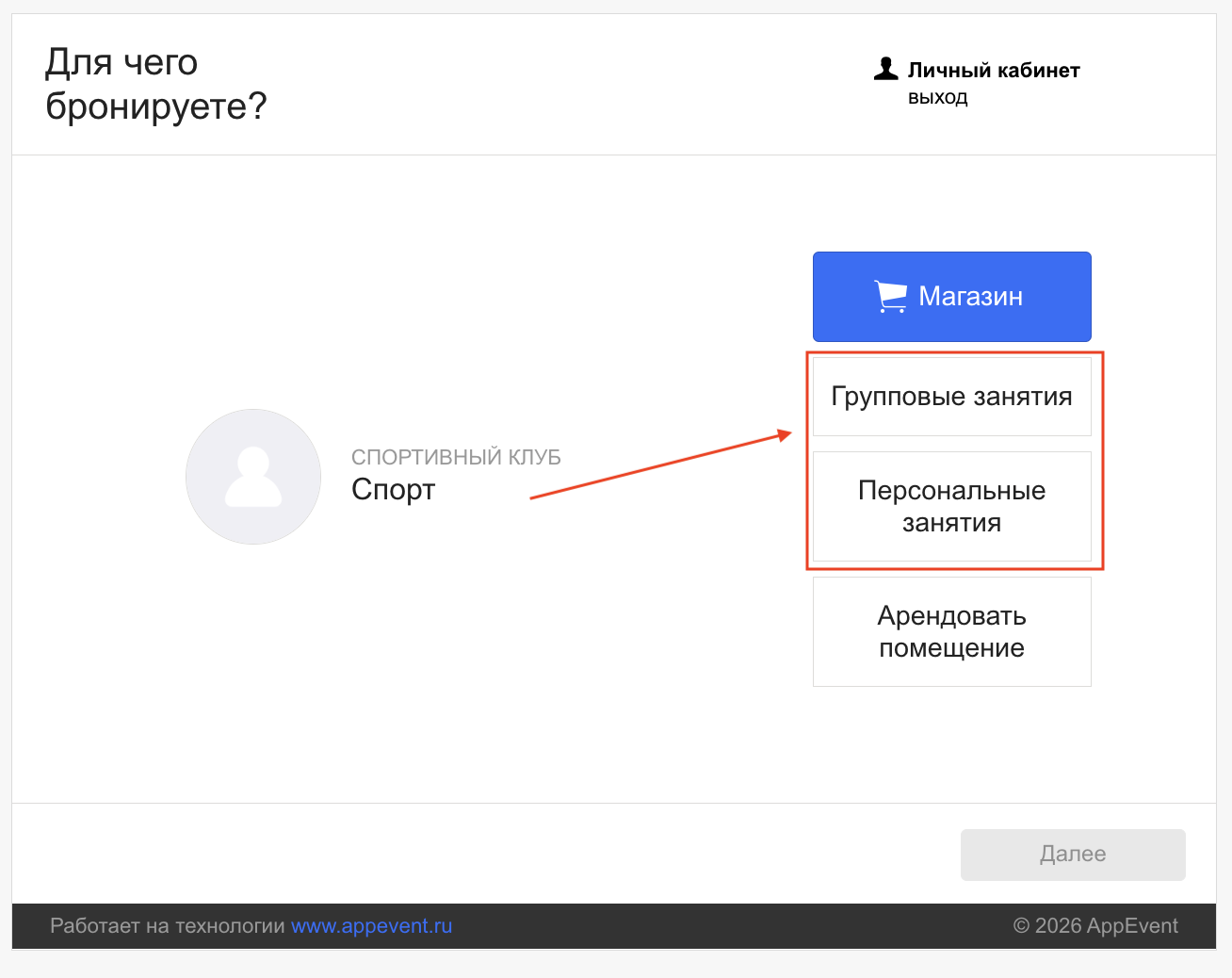This screenshot has width=1232, height=978.
Task: Select Арендовать помещение option
Action: coord(951,631)
